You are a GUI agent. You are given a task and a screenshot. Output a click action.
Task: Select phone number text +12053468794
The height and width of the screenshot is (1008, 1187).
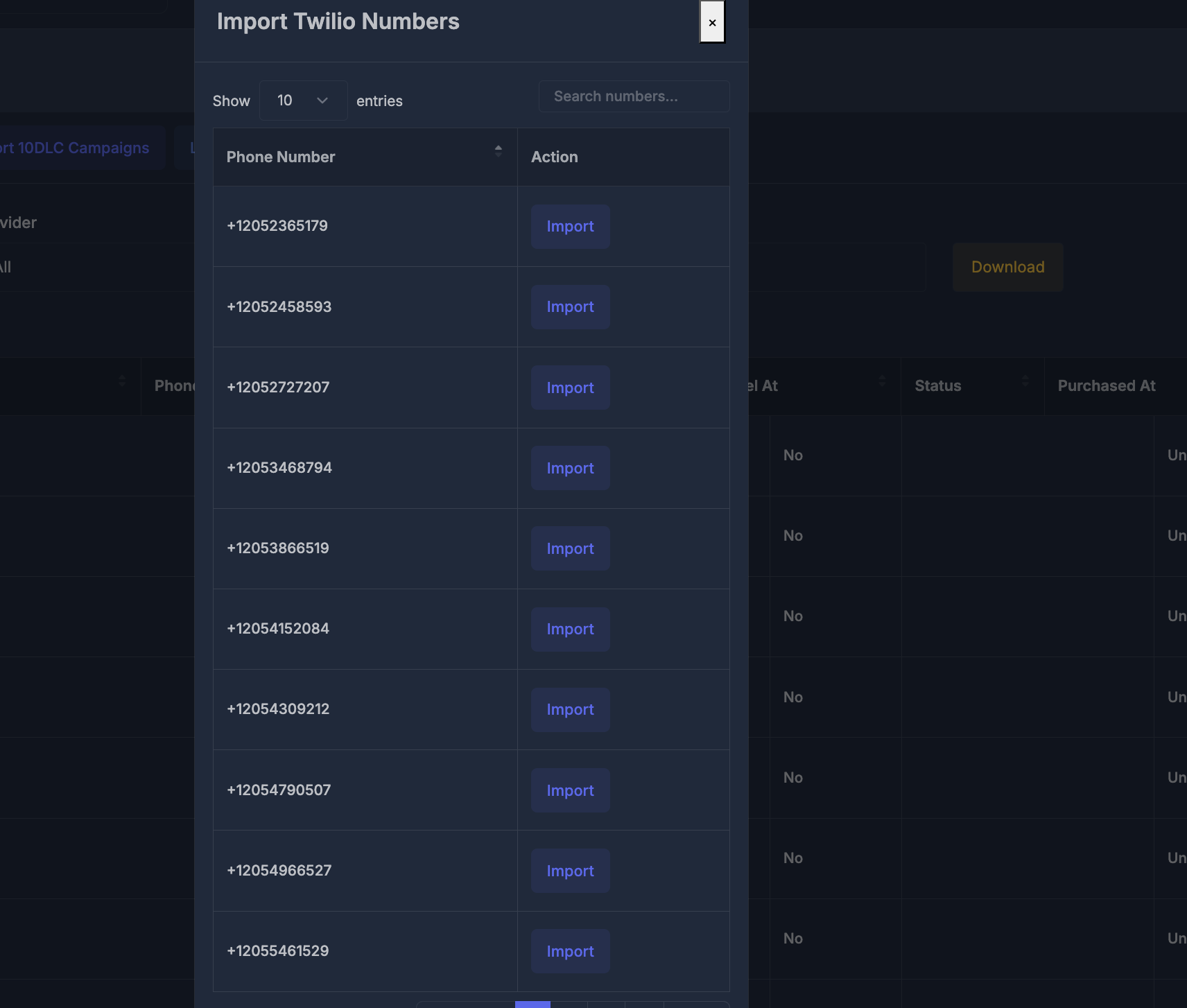tap(279, 468)
